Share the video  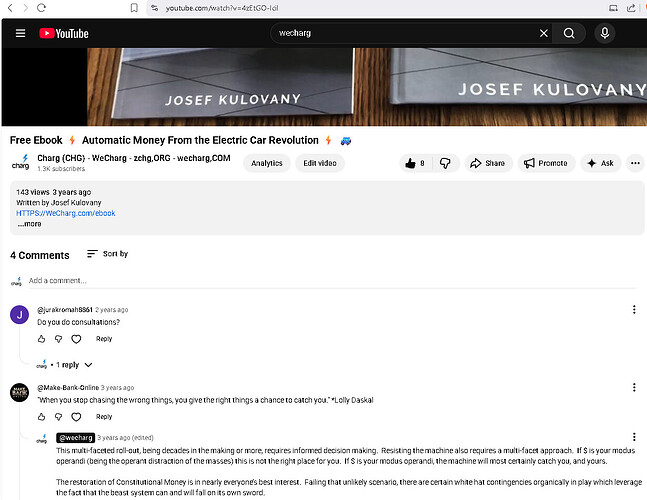pyautogui.click(x=488, y=163)
